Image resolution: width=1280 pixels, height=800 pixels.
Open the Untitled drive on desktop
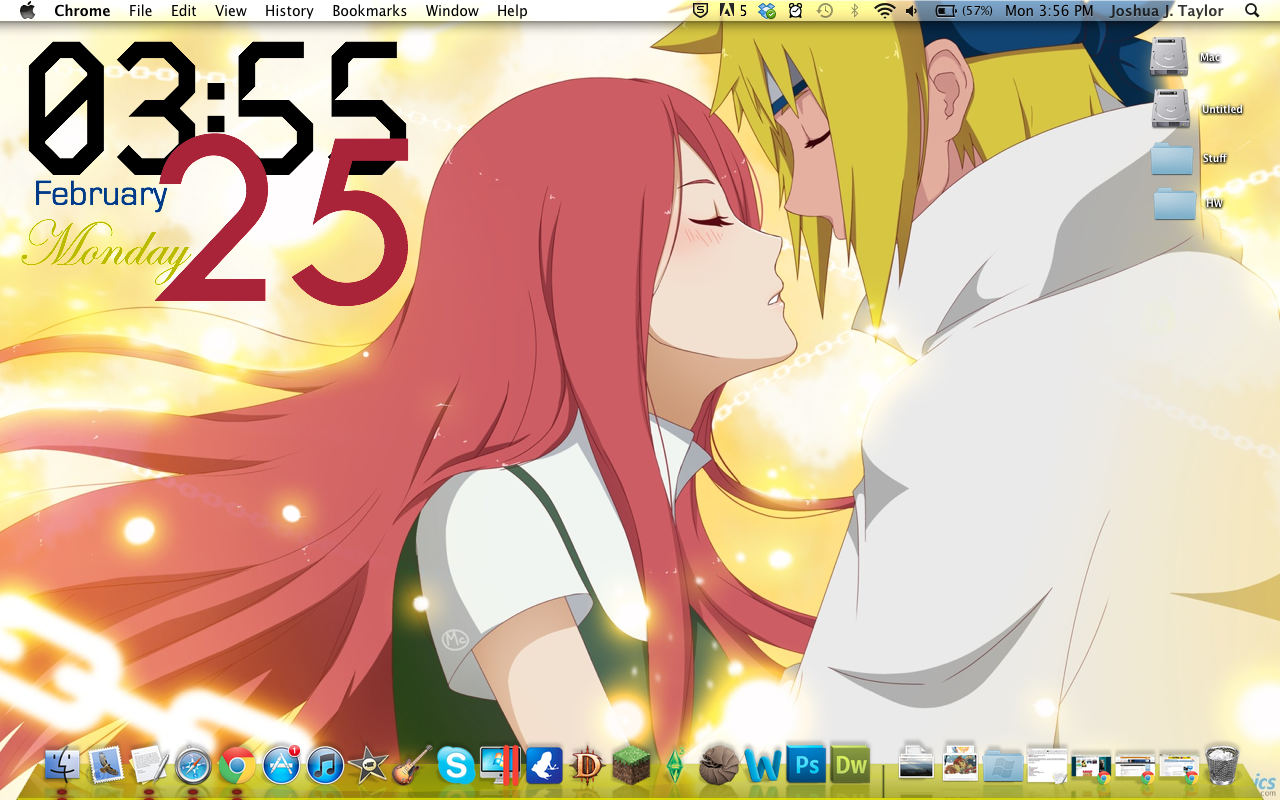pyautogui.click(x=1169, y=108)
